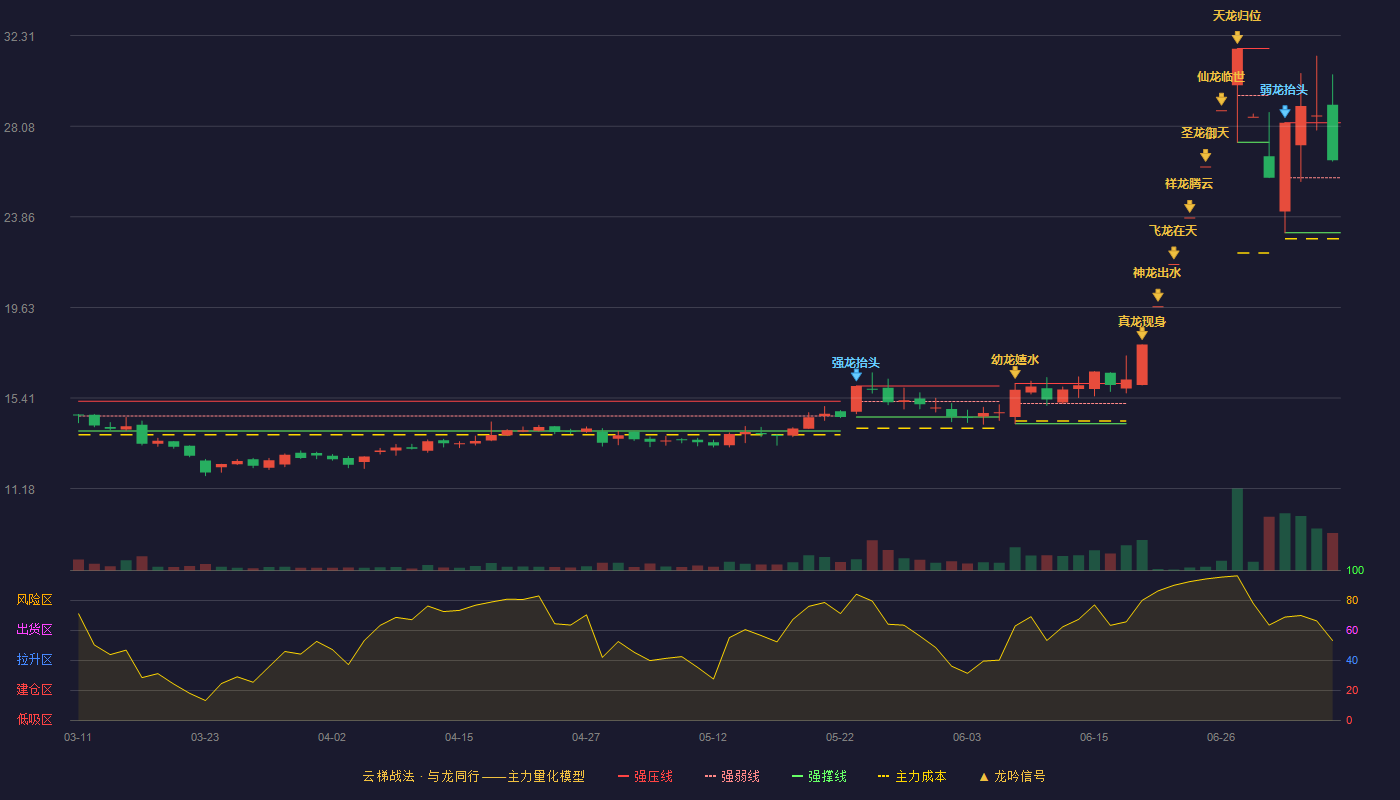The width and height of the screenshot is (1400, 800).
Task: Click the 06-03 date label
Action: click(x=967, y=737)
